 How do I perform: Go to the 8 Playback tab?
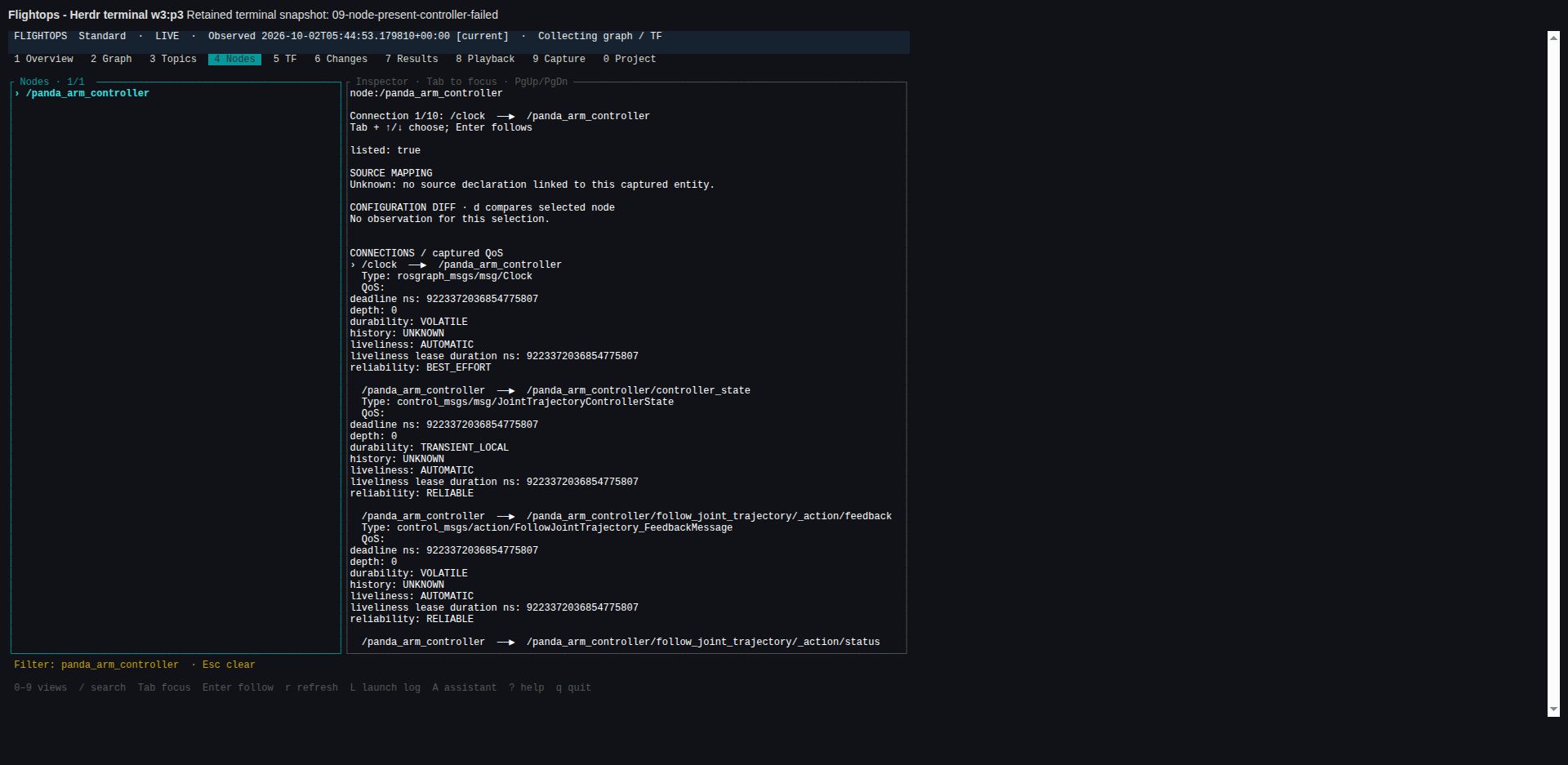(485, 59)
